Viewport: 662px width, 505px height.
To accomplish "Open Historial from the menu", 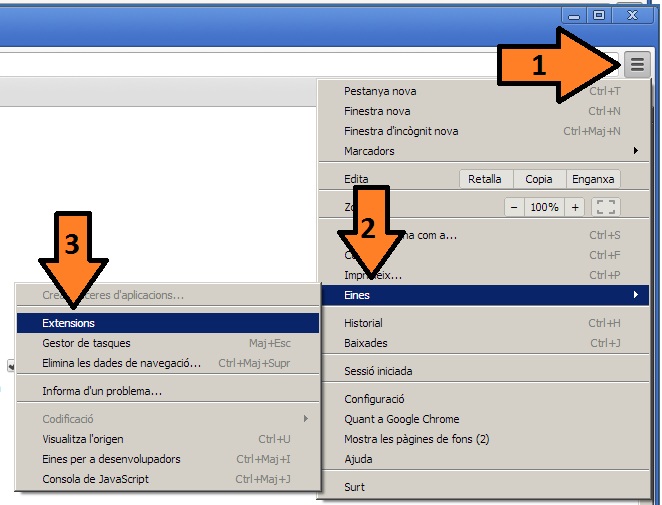I will click(x=484, y=323).
